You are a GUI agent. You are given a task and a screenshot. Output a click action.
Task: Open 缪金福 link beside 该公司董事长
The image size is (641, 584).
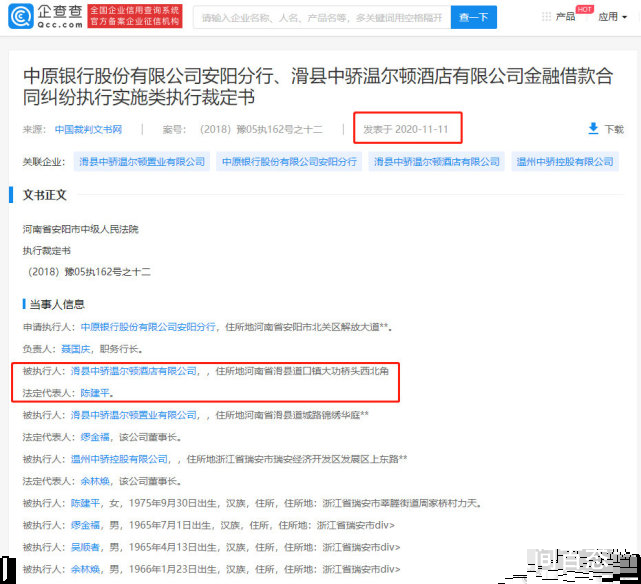[x=95, y=437]
